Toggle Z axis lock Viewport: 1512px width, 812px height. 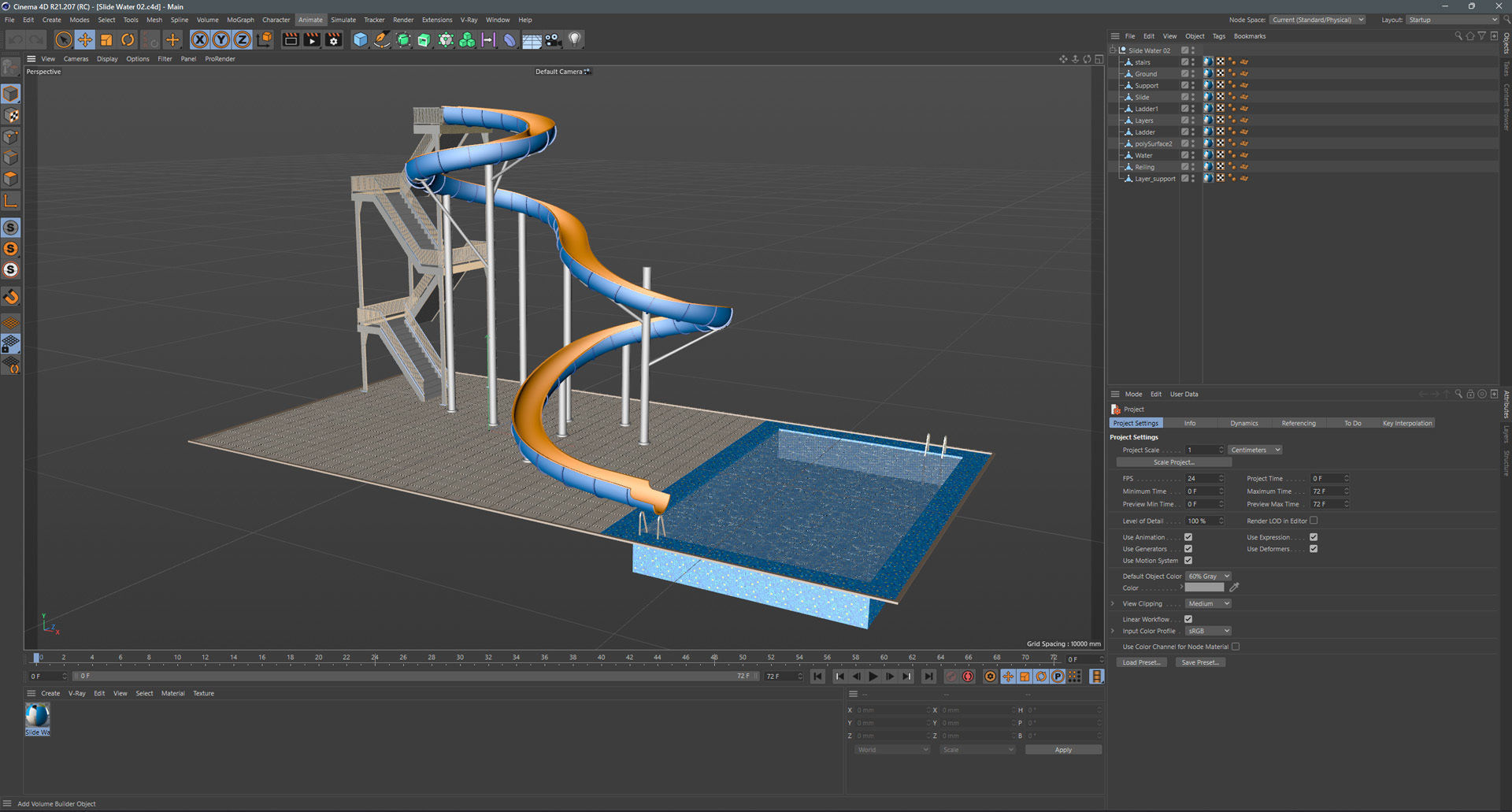[243, 39]
